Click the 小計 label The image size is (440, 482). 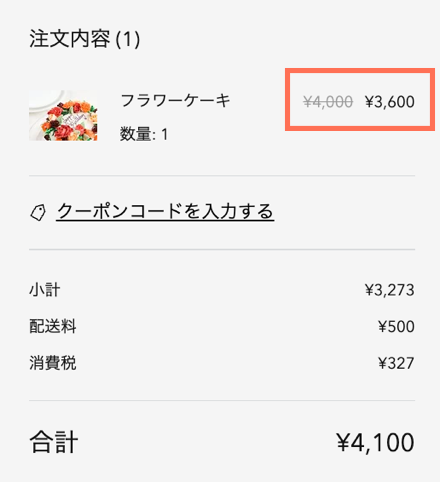[45, 290]
